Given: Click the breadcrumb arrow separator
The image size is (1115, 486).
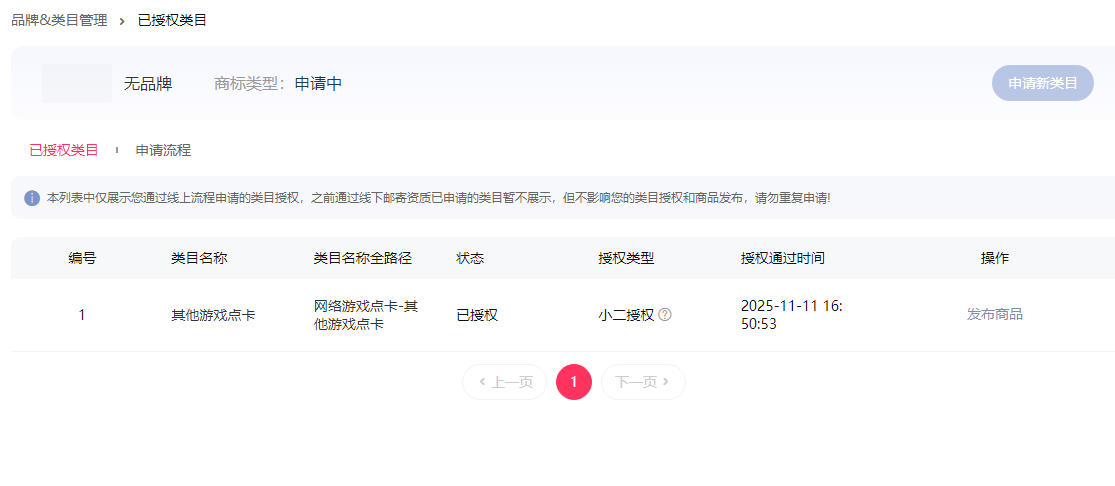Looking at the screenshot, I should coord(122,21).
